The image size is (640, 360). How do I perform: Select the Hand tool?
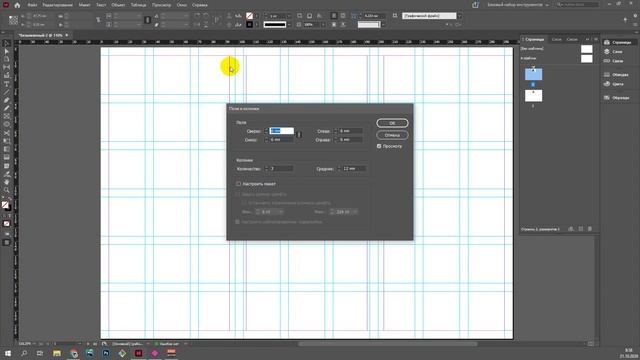[7, 182]
